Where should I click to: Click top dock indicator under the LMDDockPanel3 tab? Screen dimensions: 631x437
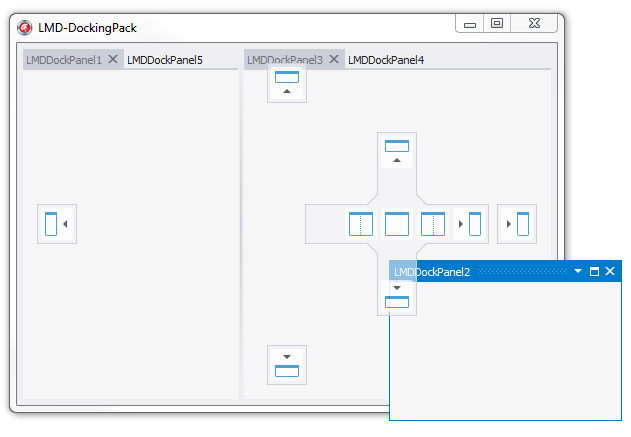(287, 83)
